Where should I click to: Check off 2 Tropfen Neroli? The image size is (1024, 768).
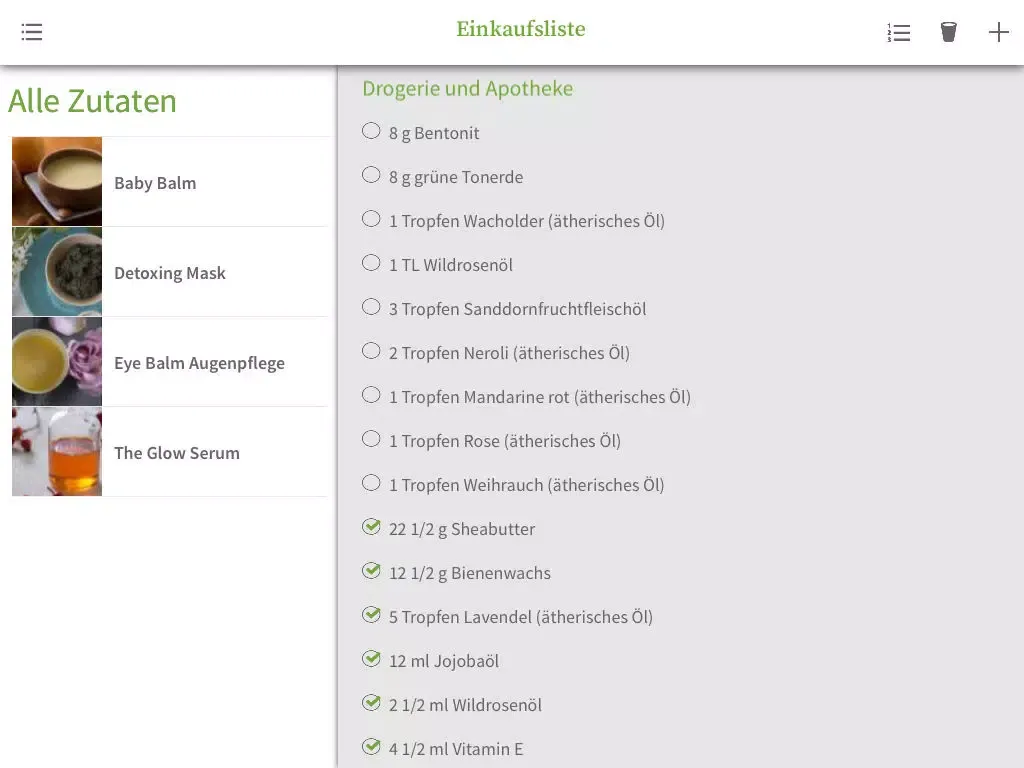point(371,351)
